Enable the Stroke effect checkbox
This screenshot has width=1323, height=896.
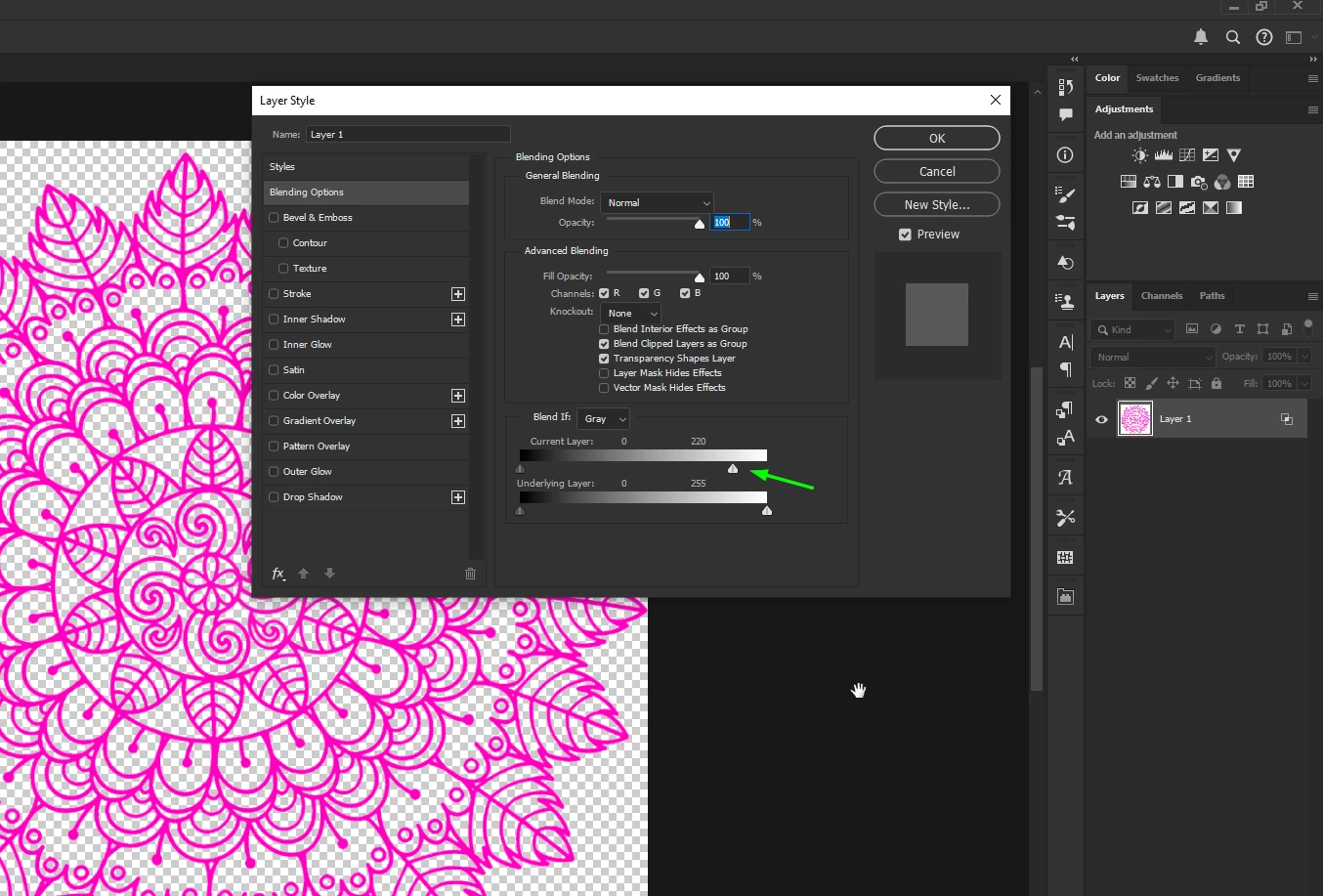coord(274,294)
